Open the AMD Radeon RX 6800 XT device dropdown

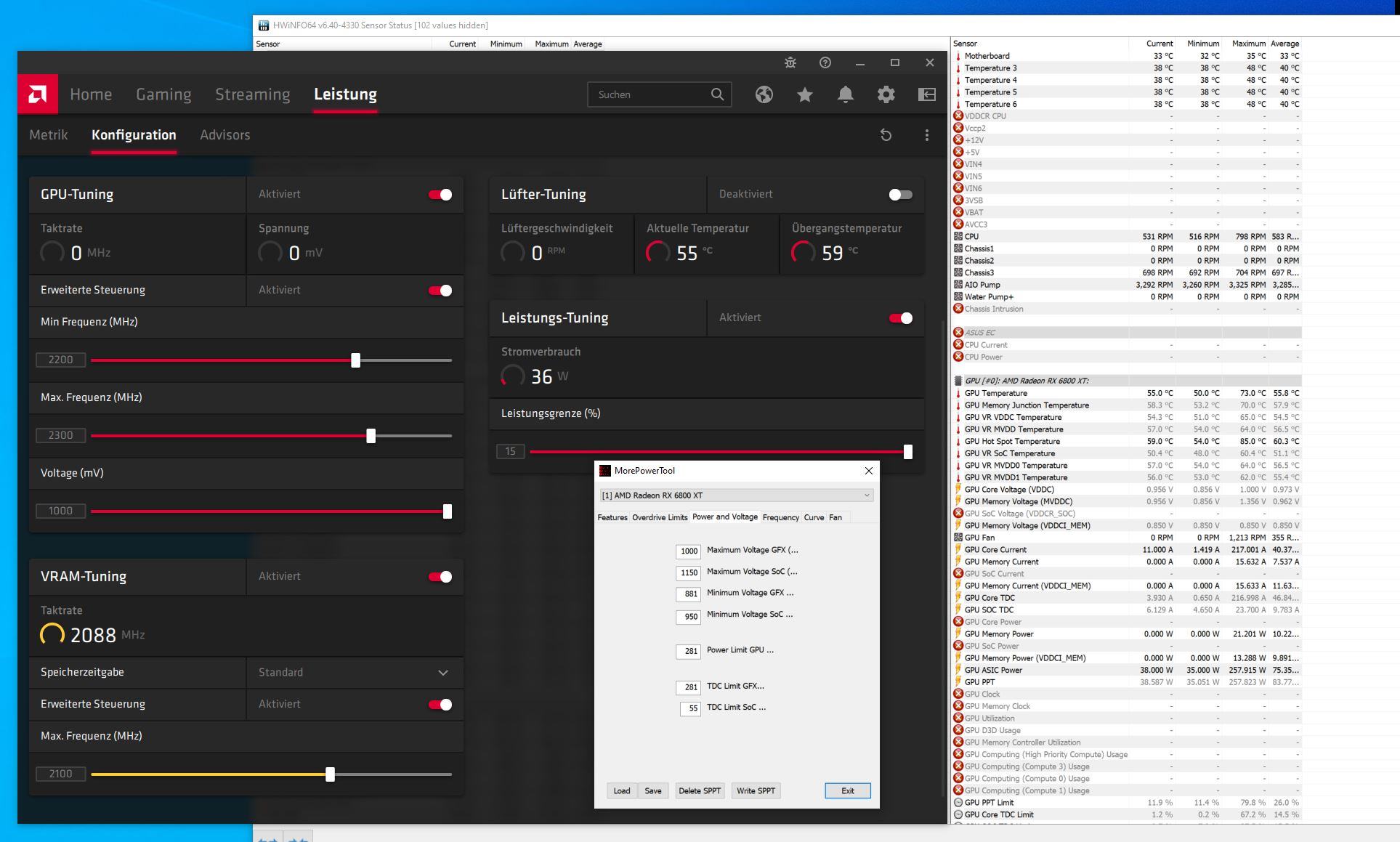pyautogui.click(x=736, y=495)
